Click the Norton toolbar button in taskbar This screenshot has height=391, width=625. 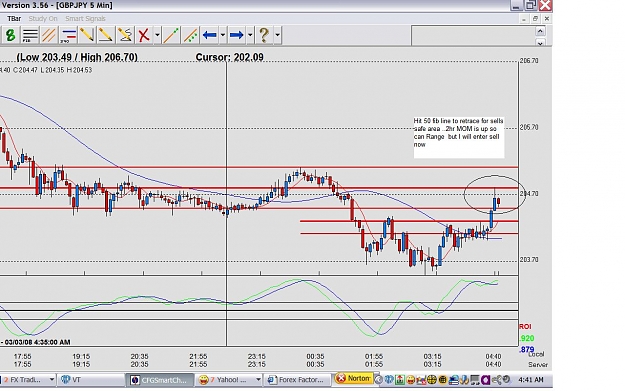pyautogui.click(x=354, y=378)
